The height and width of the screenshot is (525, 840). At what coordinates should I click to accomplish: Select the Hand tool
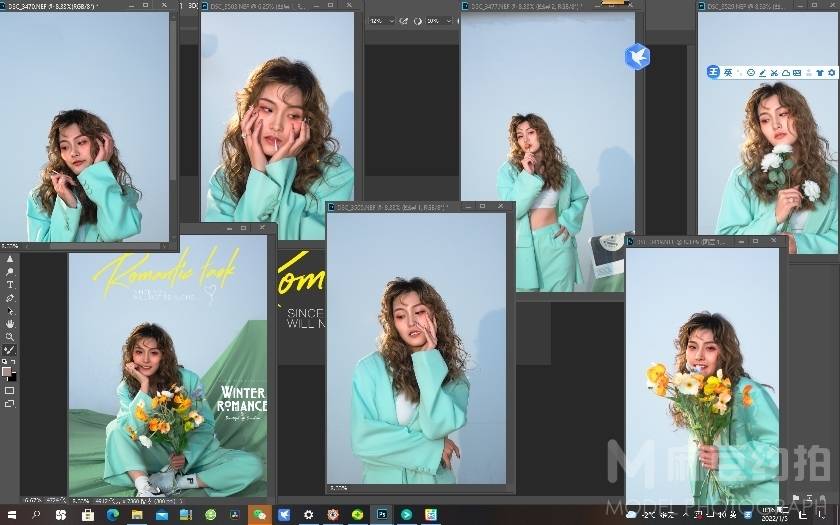point(10,324)
